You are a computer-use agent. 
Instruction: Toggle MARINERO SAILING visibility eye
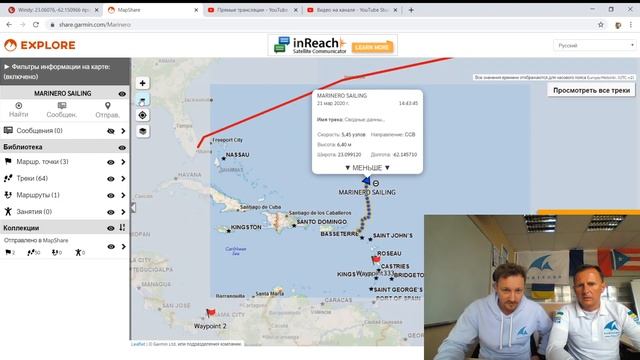pos(122,94)
